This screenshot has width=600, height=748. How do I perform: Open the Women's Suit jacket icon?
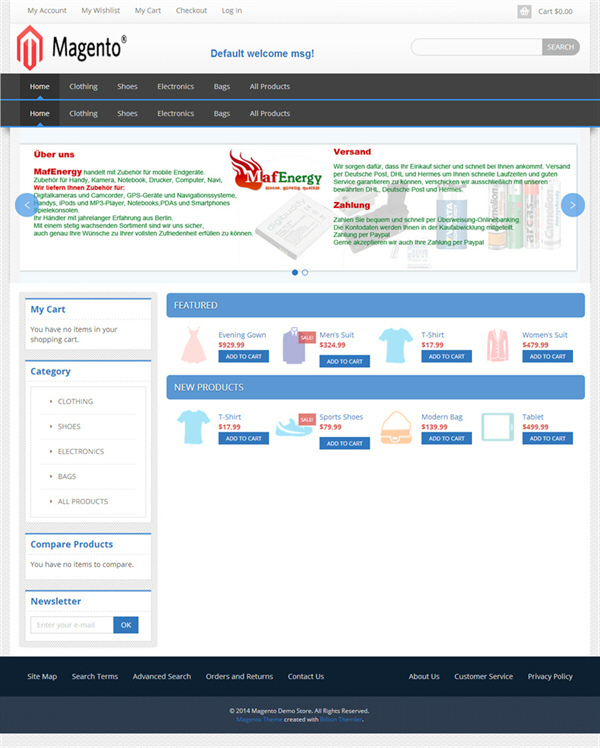coord(497,345)
